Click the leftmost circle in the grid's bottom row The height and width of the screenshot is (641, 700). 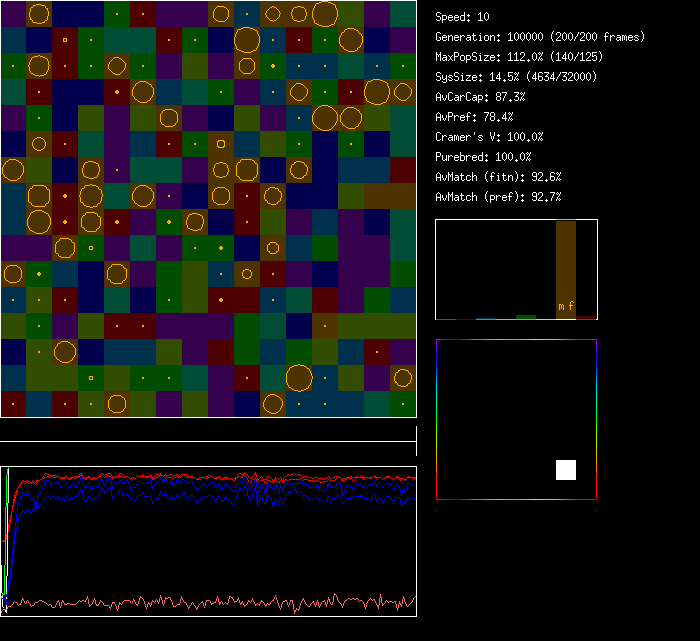(x=117, y=404)
